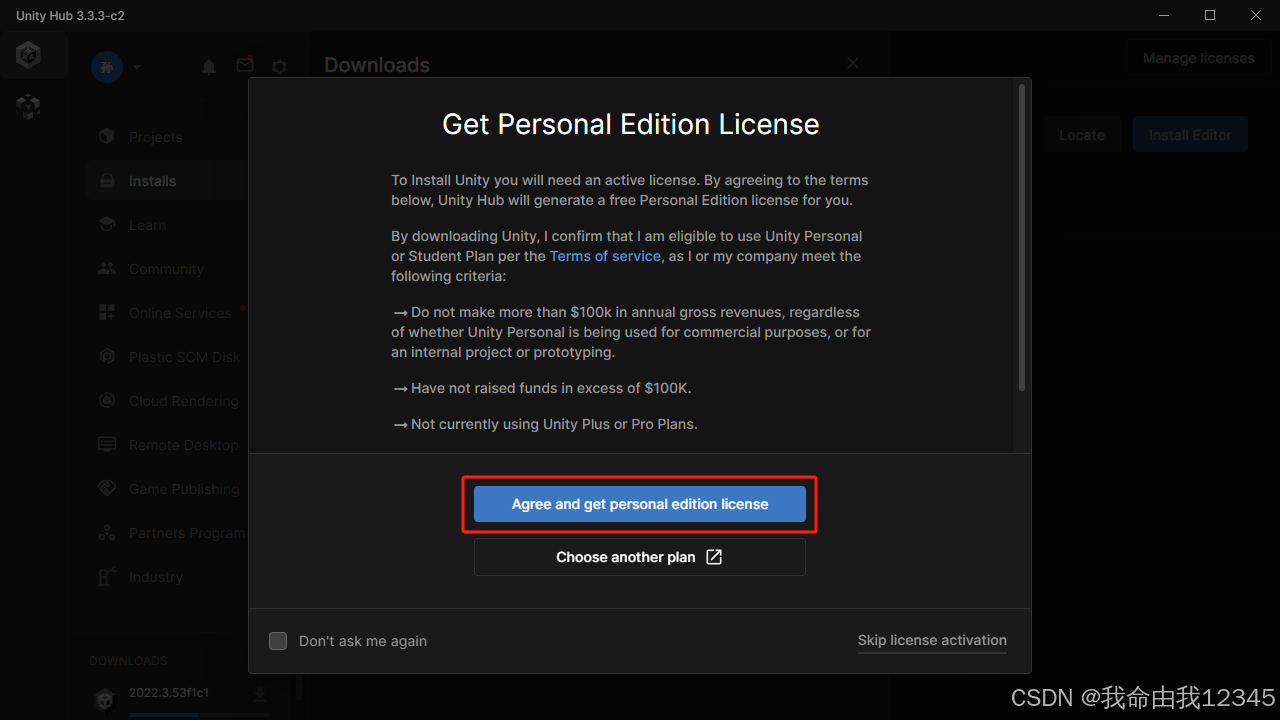The height and width of the screenshot is (720, 1280).
Task: Close the Downloads panel with X
Action: point(853,63)
